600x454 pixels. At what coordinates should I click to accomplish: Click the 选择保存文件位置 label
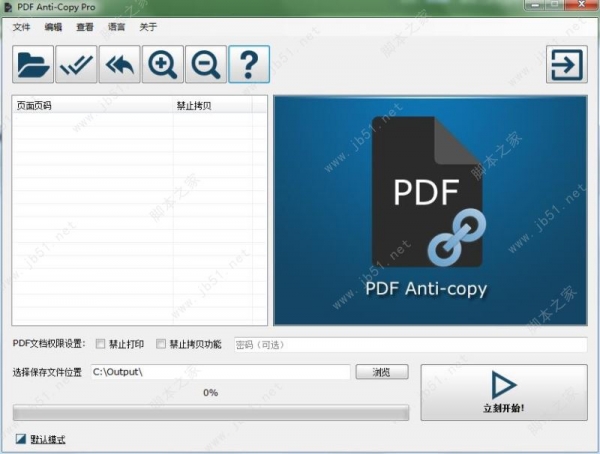coord(47,372)
